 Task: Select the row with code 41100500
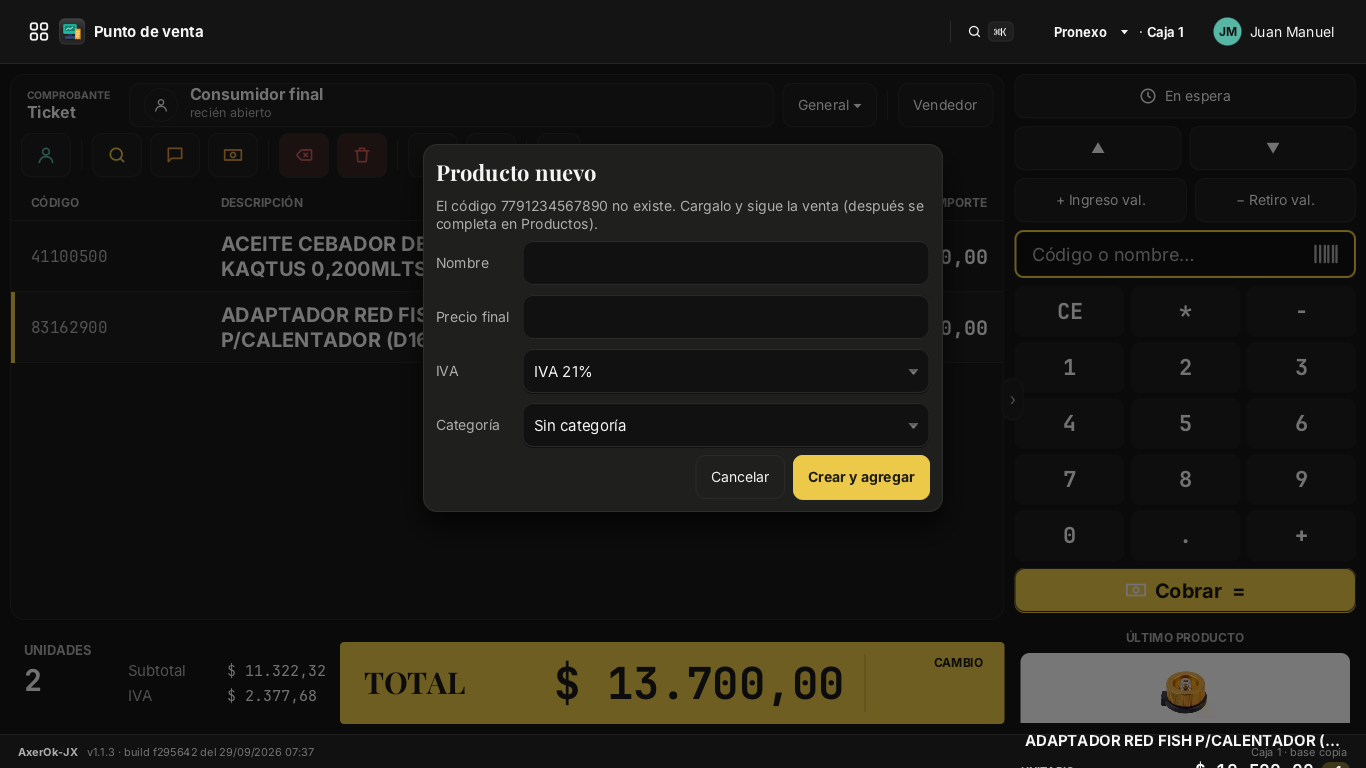(507, 256)
